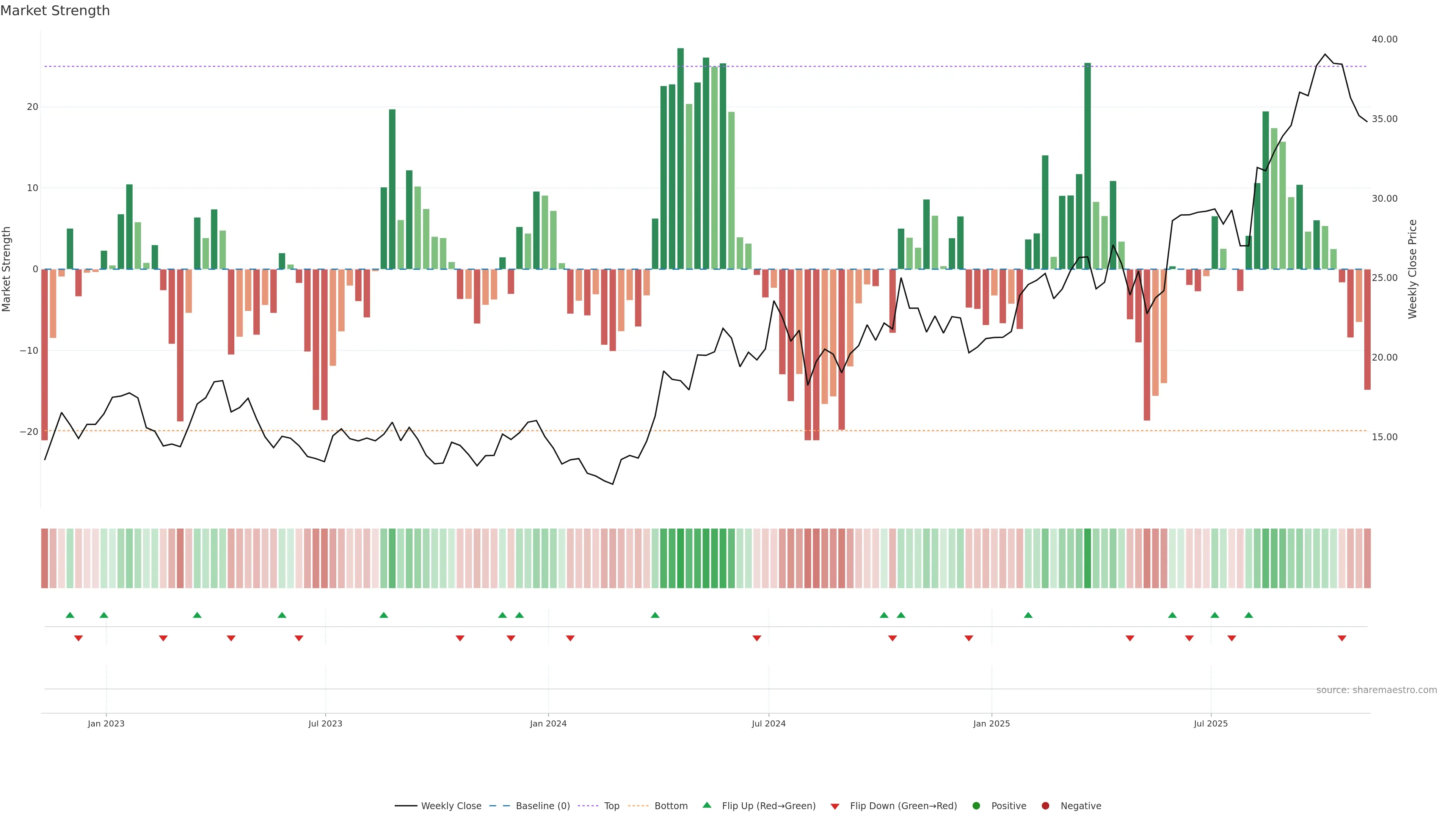
Task: Click the leftmost red cell in heatmap strip
Action: click(x=45, y=559)
